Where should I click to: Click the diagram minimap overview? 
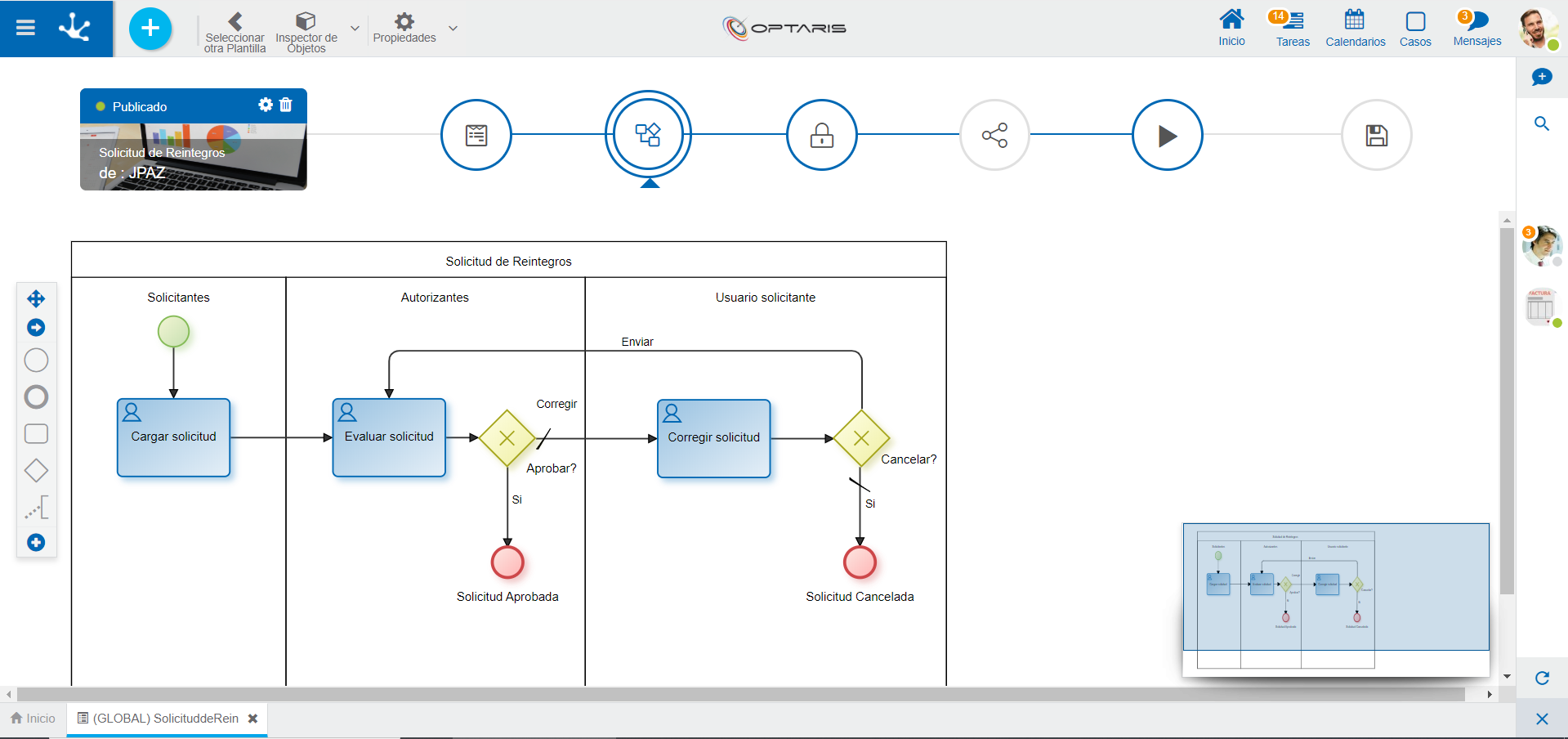[1336, 600]
